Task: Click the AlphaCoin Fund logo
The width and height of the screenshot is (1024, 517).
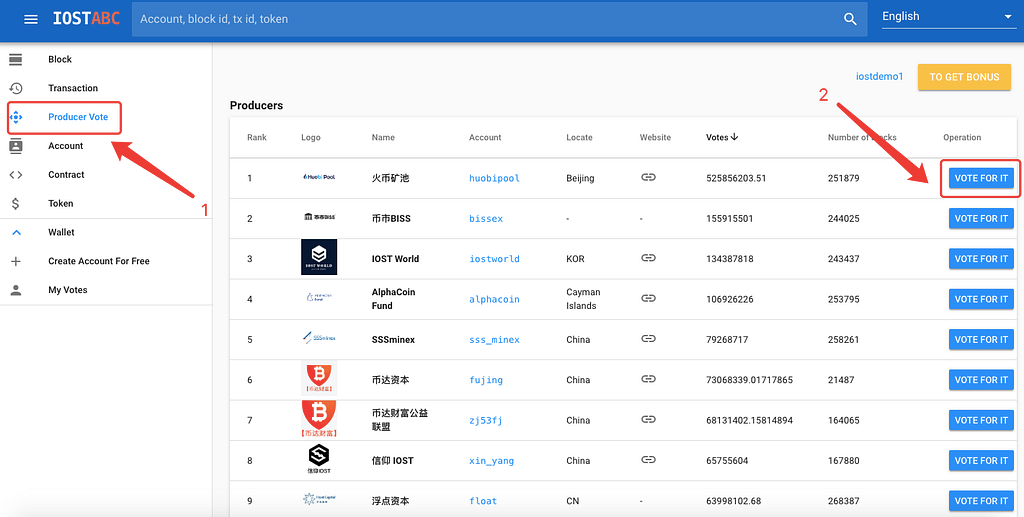Action: (319, 297)
